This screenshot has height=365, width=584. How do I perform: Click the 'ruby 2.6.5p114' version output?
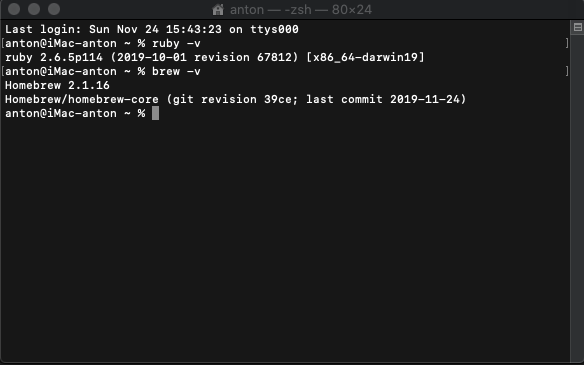coord(54,58)
